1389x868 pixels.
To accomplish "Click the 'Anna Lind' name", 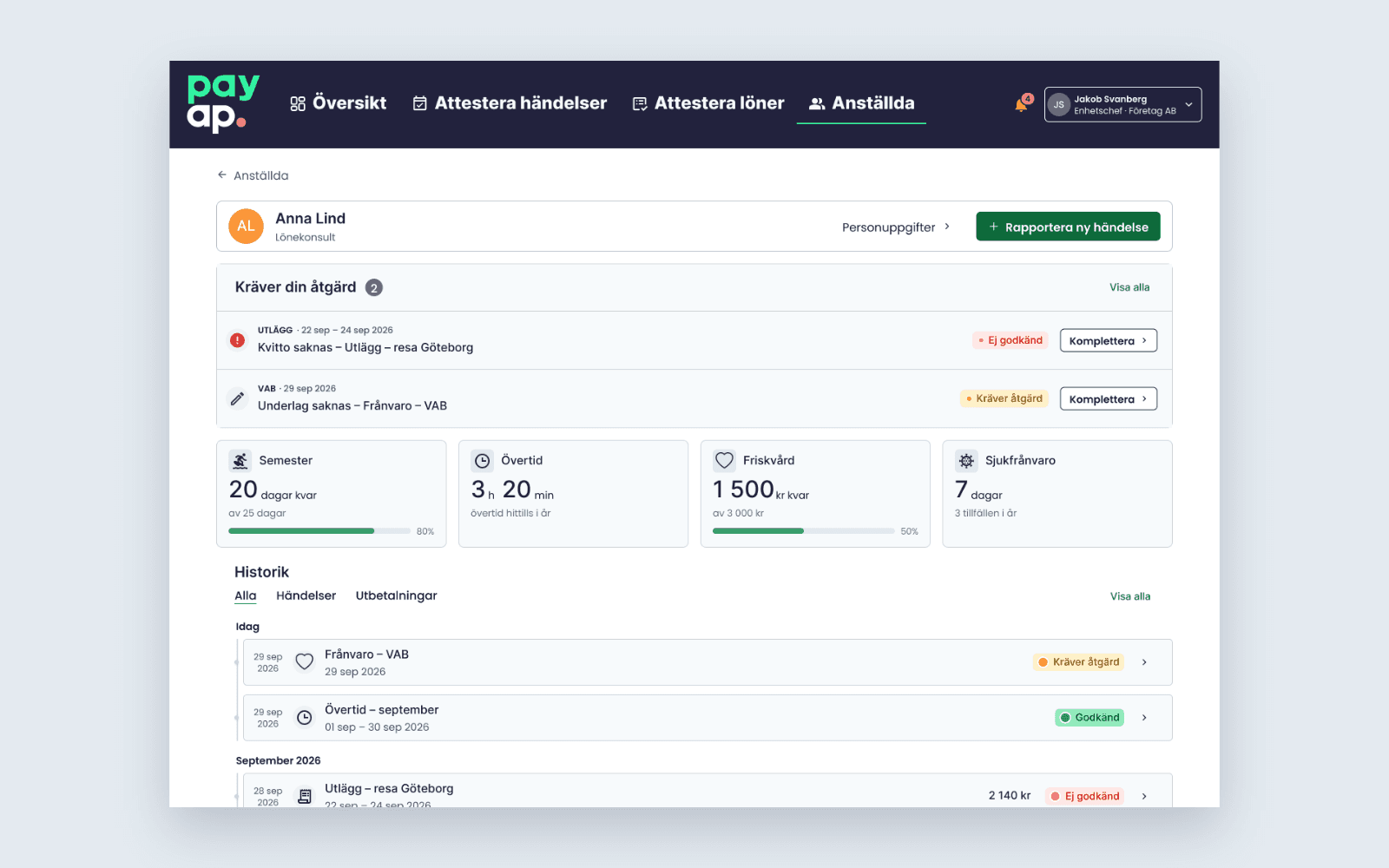I will point(310,219).
